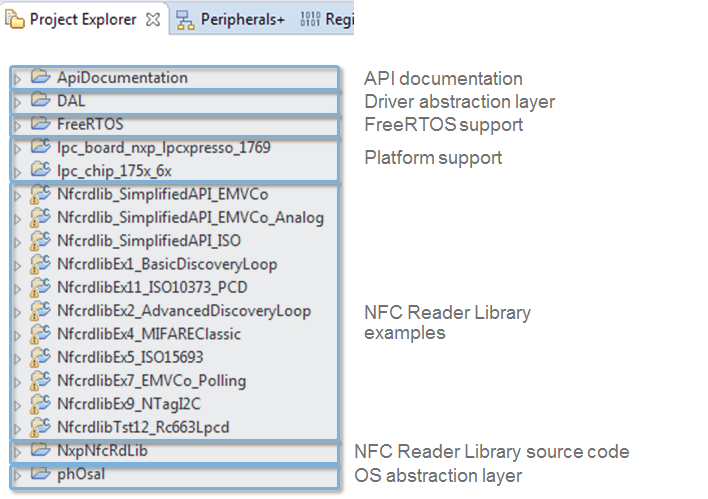Viewport: 708px width, 499px height.
Task: Click the lpc_chip_175x_6x project icon
Action: 40,170
